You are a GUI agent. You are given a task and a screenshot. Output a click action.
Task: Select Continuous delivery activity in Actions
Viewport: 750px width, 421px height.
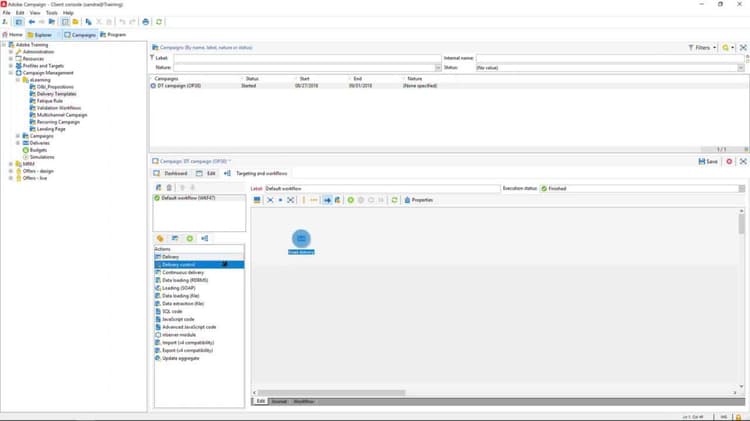tap(199, 273)
